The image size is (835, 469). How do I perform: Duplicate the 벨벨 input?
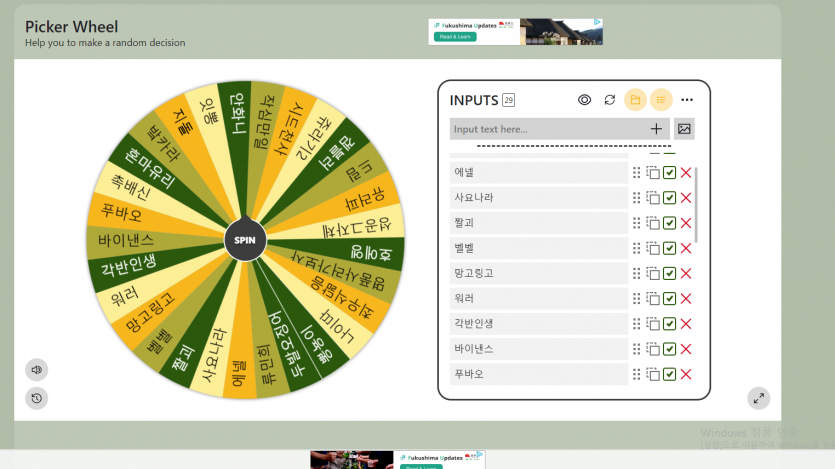tap(653, 248)
